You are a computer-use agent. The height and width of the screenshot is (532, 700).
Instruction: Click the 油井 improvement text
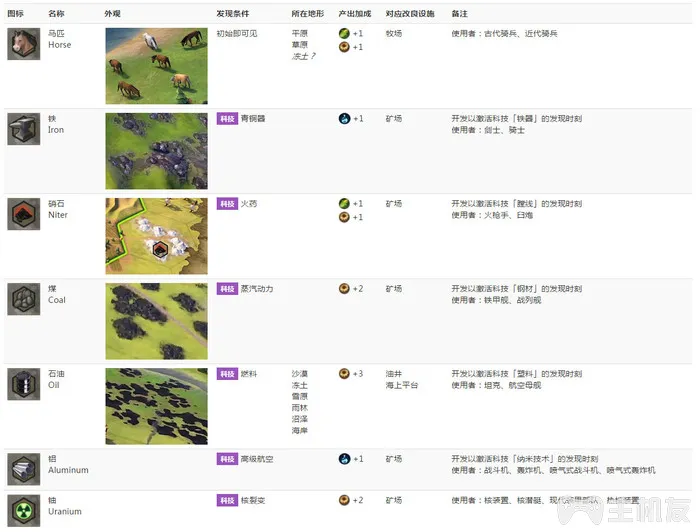coord(394,374)
